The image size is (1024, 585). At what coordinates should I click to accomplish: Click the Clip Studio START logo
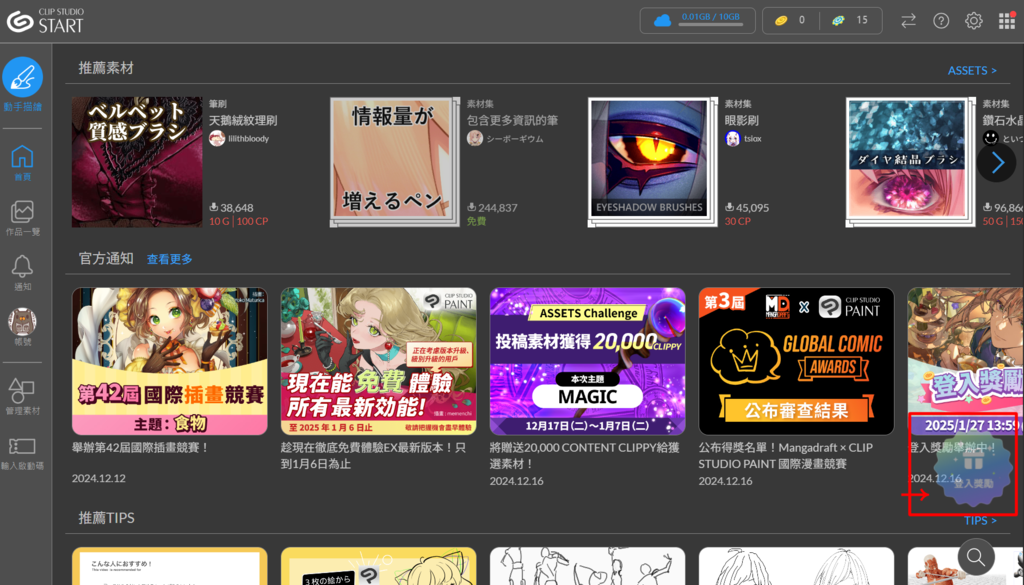click(45, 21)
